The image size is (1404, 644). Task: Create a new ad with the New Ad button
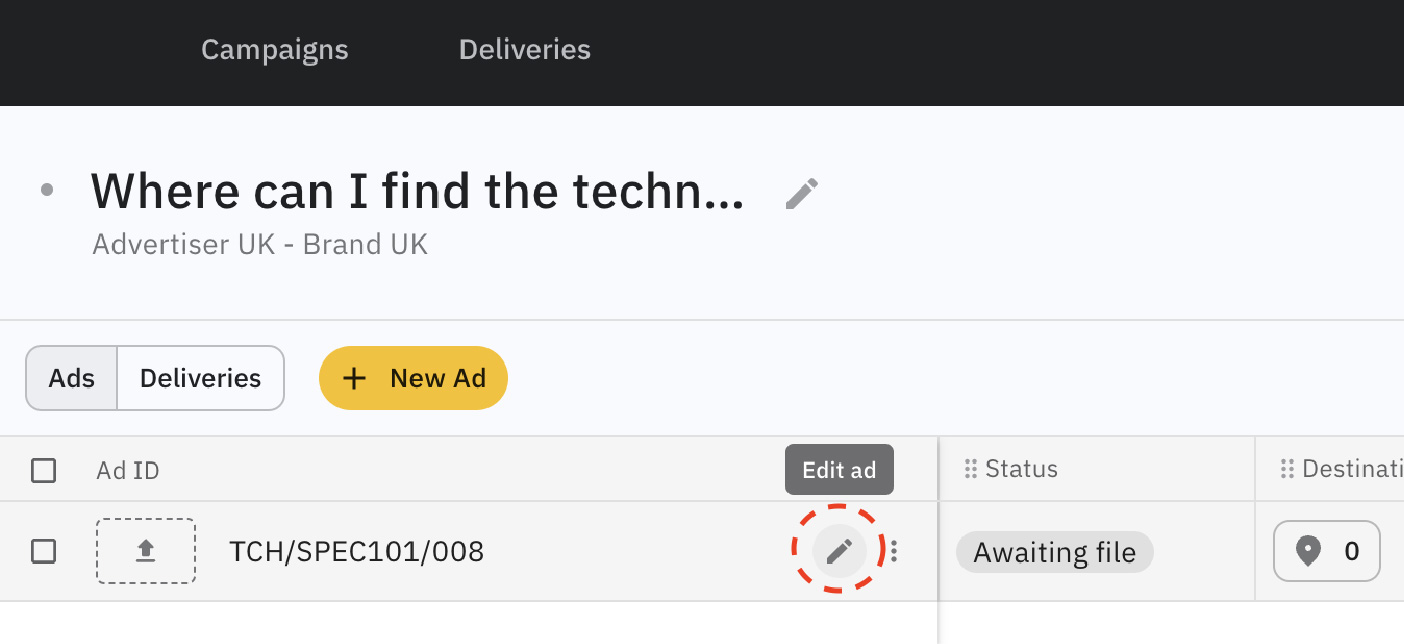(x=413, y=378)
